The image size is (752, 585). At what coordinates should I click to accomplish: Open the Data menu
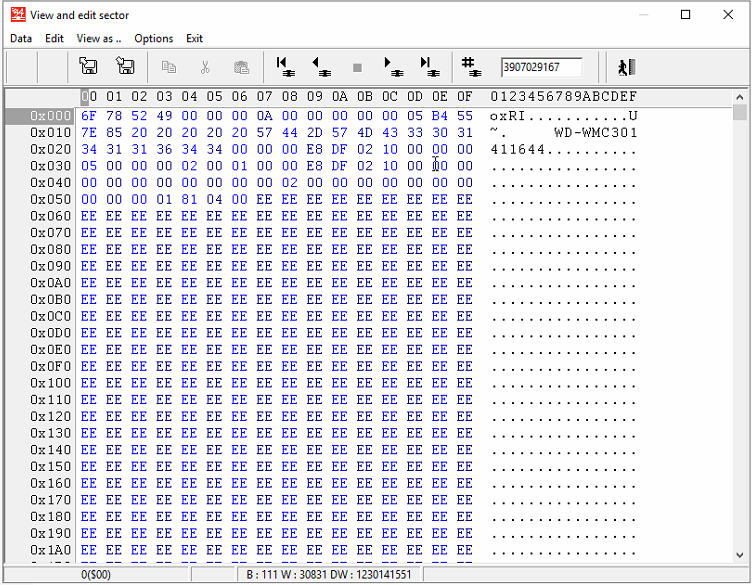pos(21,38)
